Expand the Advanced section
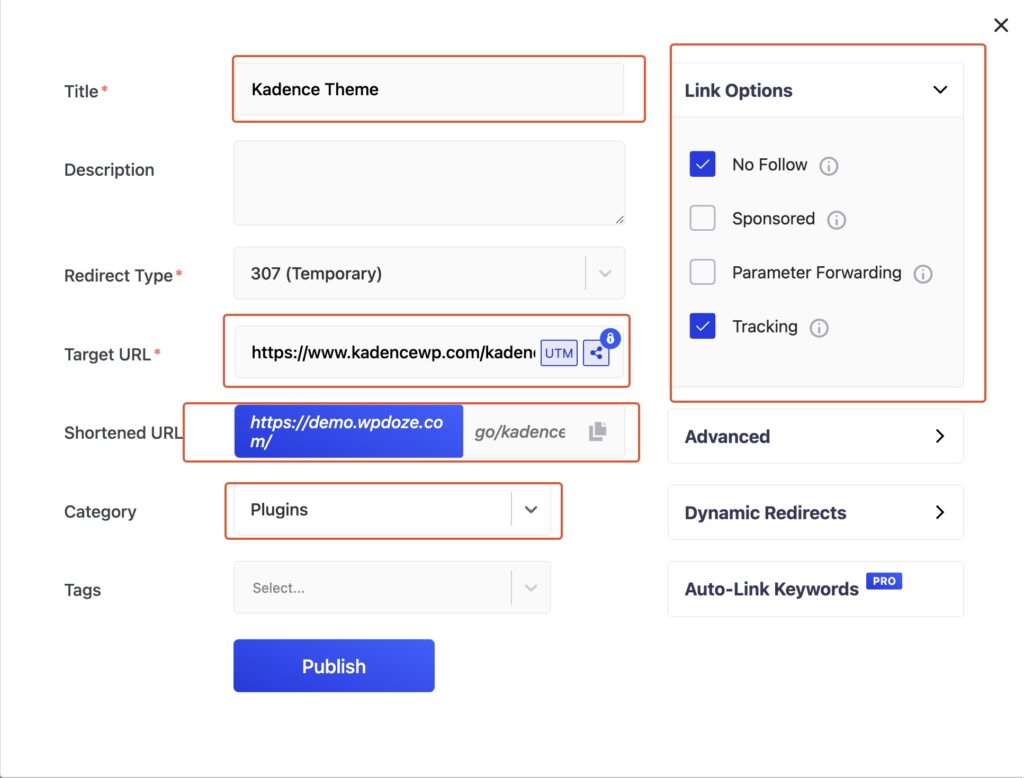1024x778 pixels. point(816,436)
